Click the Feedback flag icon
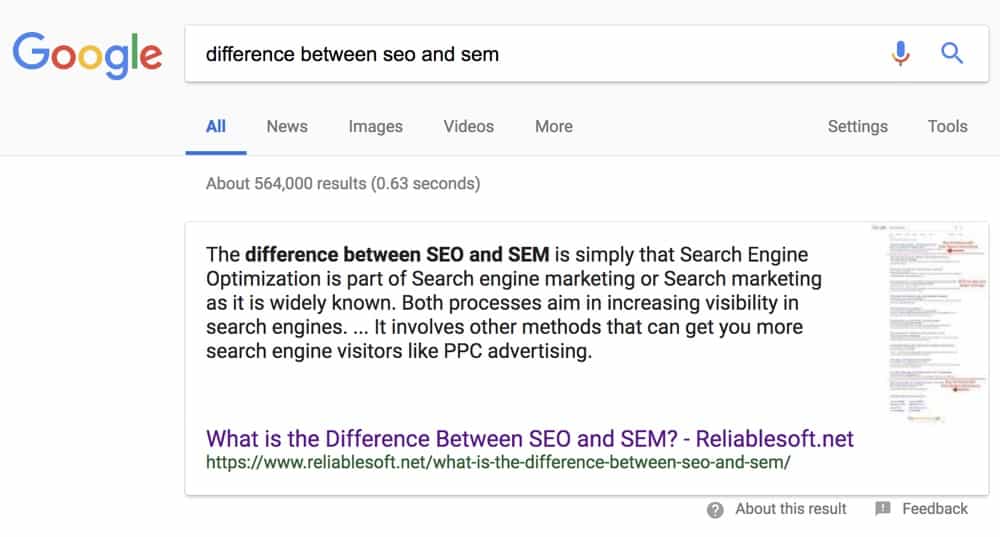Screen dimensions: 1000x537 click(883, 509)
